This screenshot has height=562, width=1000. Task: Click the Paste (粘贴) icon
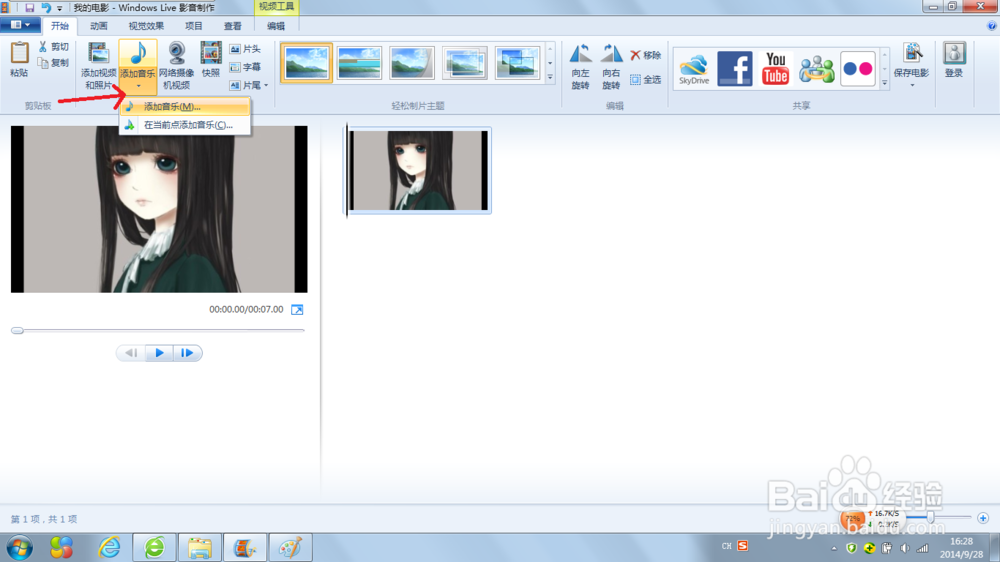(19, 54)
